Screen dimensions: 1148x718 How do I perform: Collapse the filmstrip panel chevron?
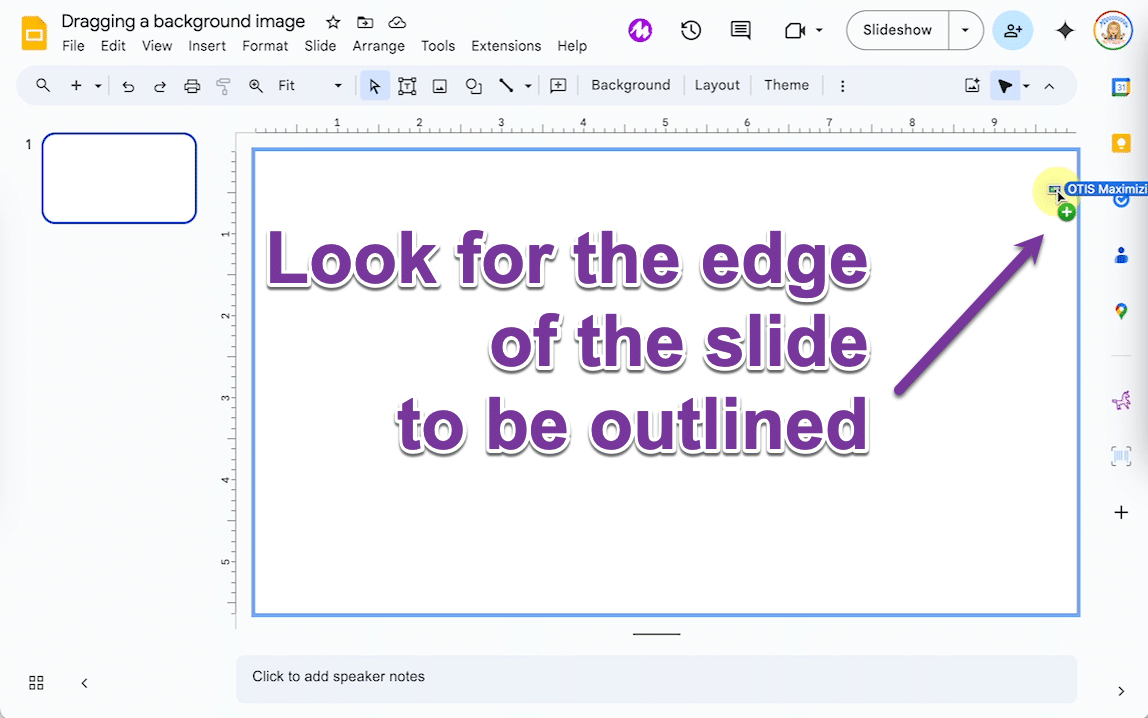click(x=84, y=683)
